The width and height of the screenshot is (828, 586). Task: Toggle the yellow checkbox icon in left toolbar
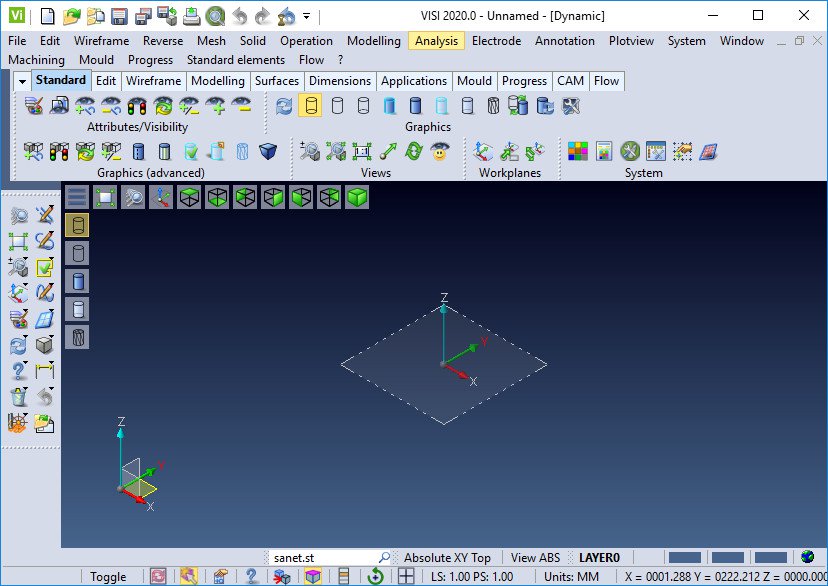point(44,267)
